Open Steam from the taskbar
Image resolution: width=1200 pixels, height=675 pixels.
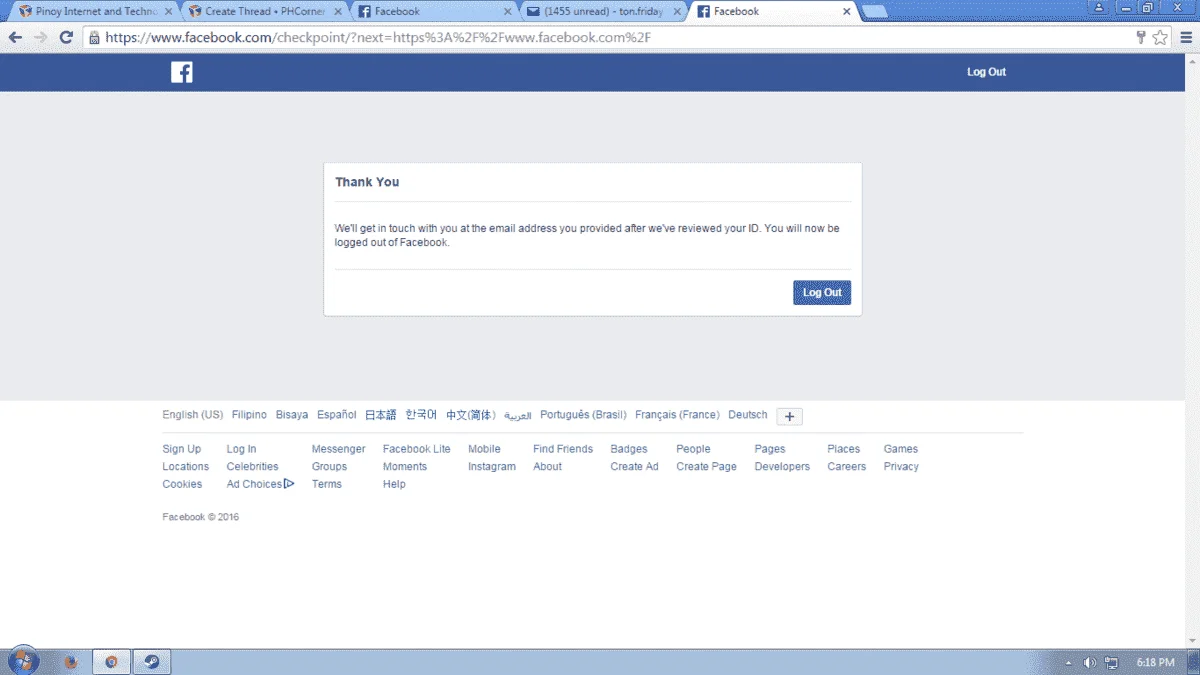coord(152,662)
